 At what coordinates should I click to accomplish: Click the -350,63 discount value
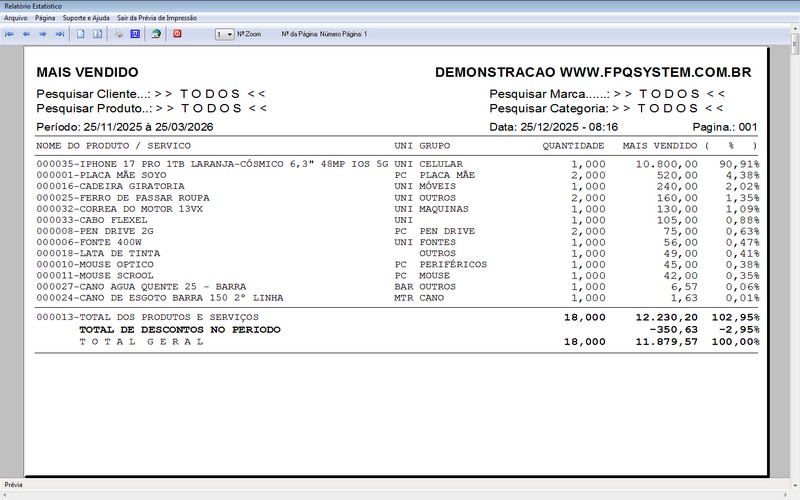pos(673,330)
